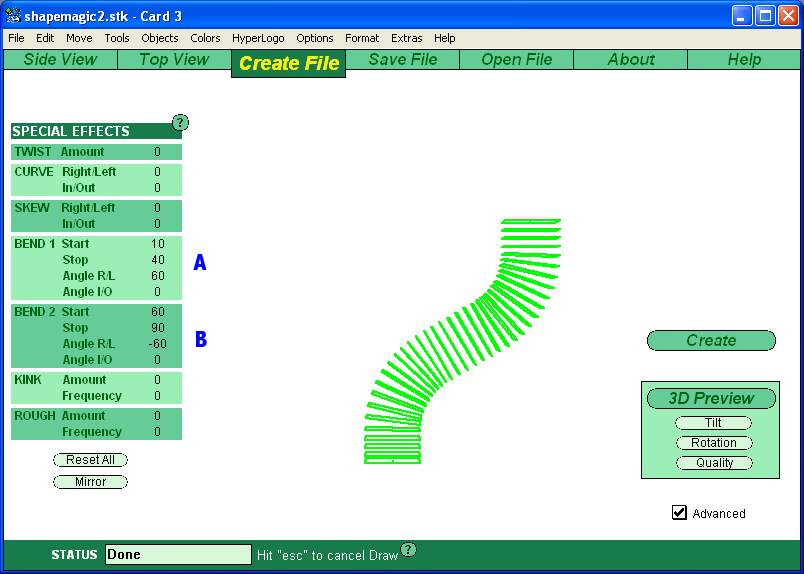Click the Quality button
The height and width of the screenshot is (574, 804).
pos(714,463)
